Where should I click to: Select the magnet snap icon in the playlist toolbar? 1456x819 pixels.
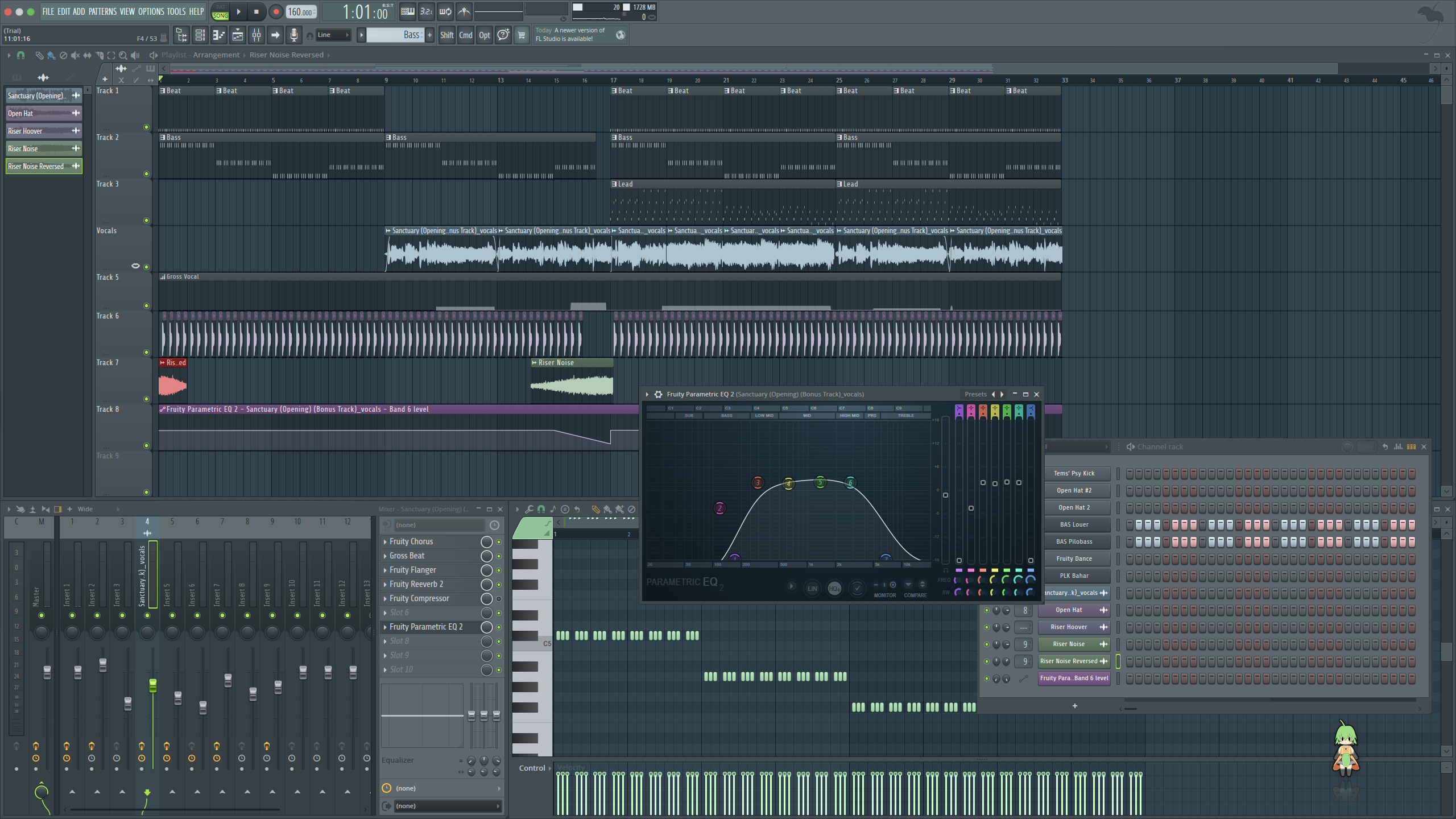coord(20,55)
